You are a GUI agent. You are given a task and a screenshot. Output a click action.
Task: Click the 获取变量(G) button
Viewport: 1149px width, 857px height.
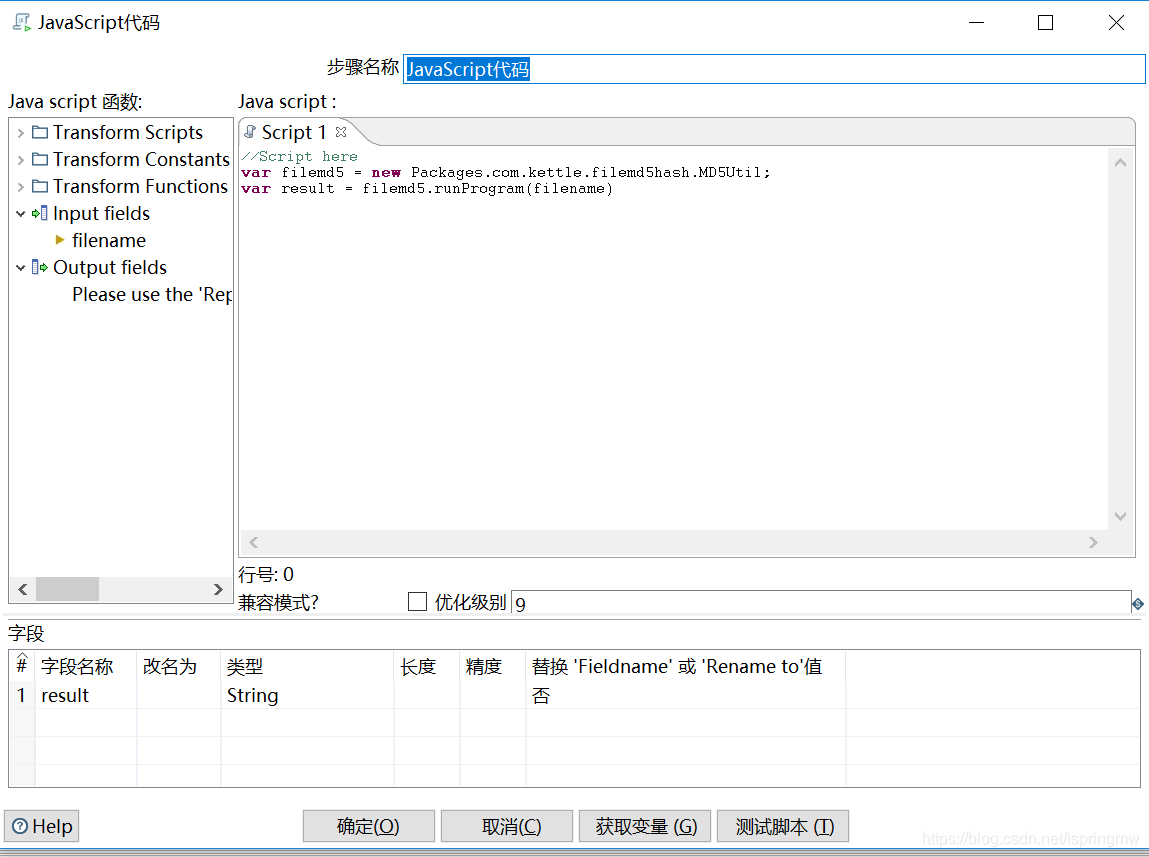pos(644,826)
